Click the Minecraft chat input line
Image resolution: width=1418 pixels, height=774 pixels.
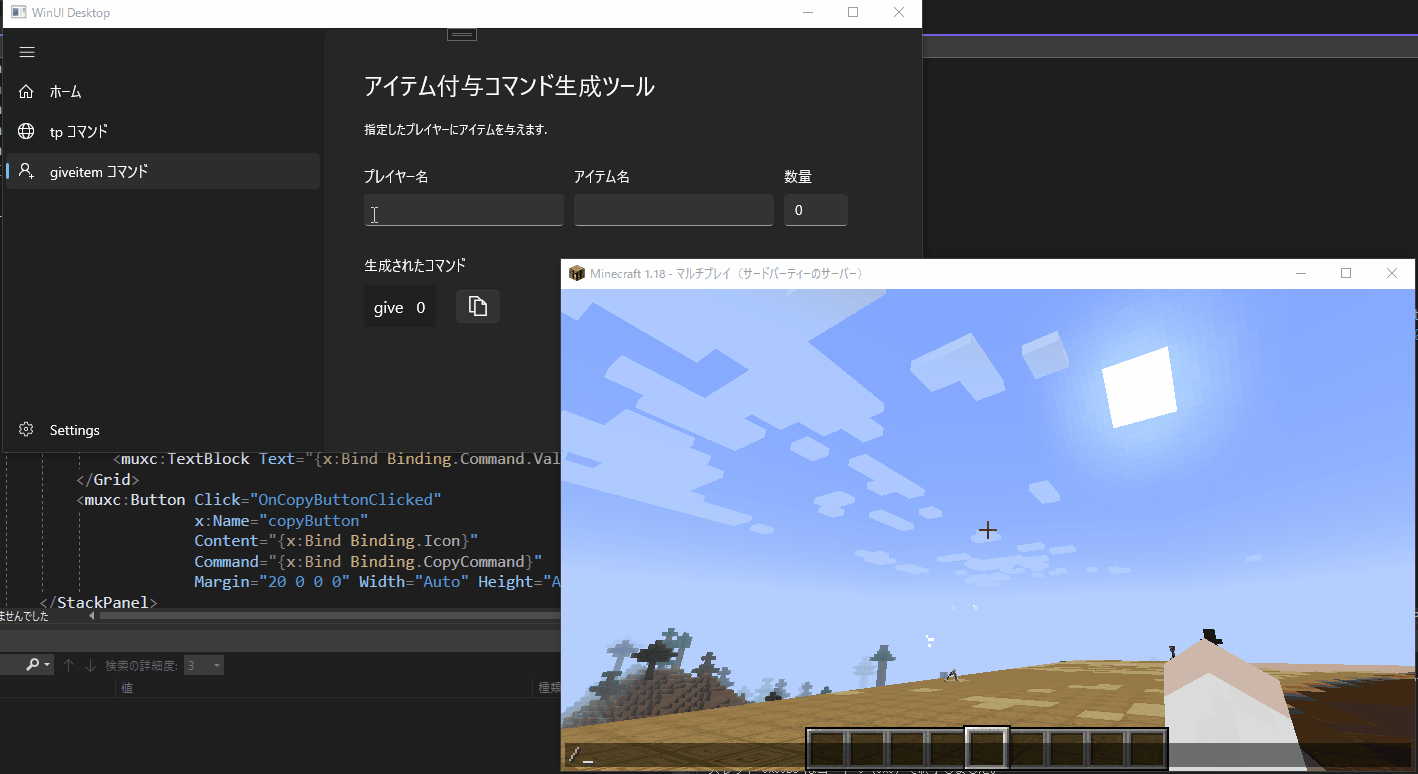(986, 756)
